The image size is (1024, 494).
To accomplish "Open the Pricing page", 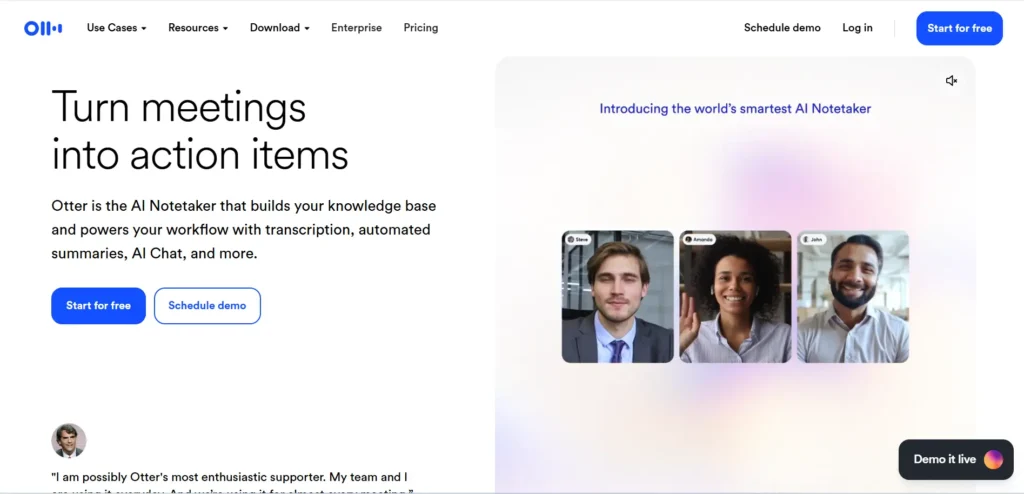I will [x=421, y=28].
